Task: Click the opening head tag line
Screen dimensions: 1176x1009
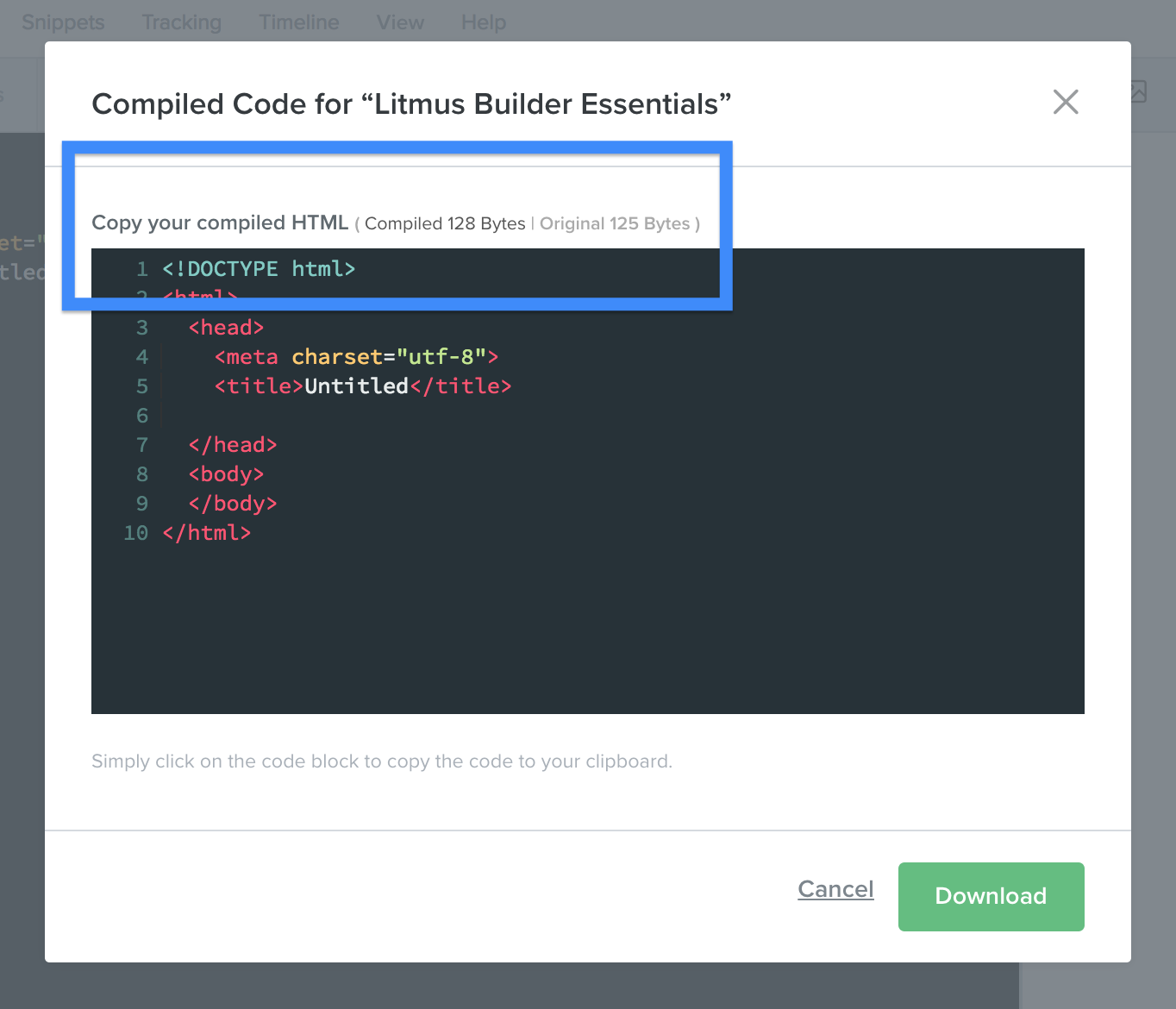Action: 226,328
